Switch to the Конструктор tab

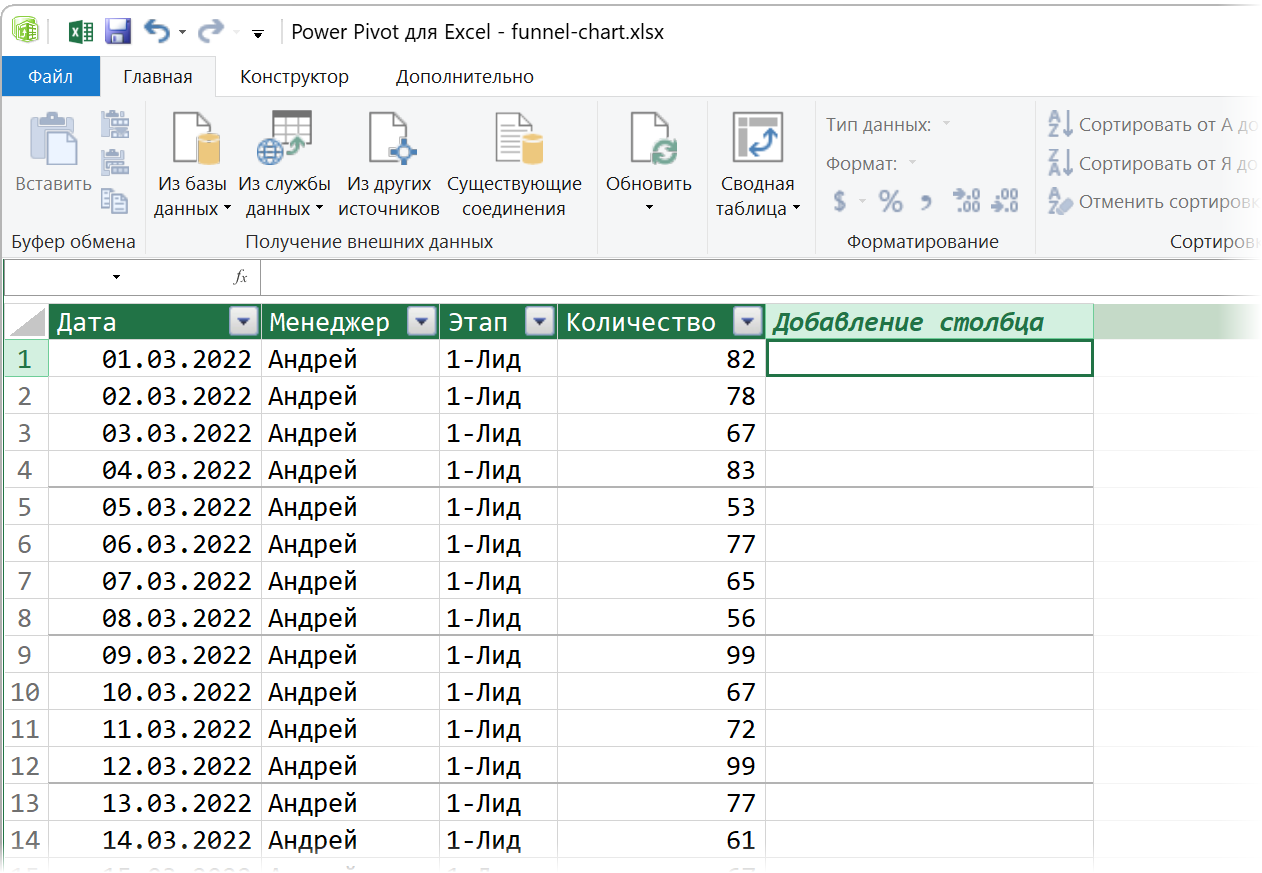(294, 77)
